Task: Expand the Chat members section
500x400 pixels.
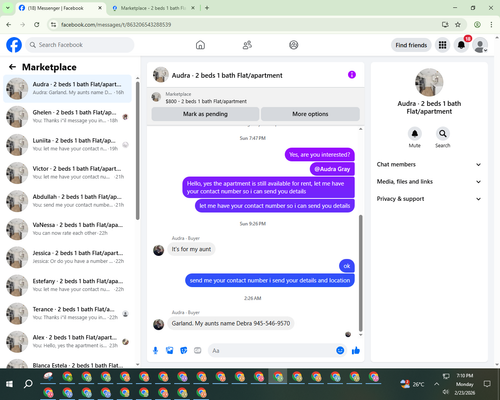Action: (x=429, y=164)
